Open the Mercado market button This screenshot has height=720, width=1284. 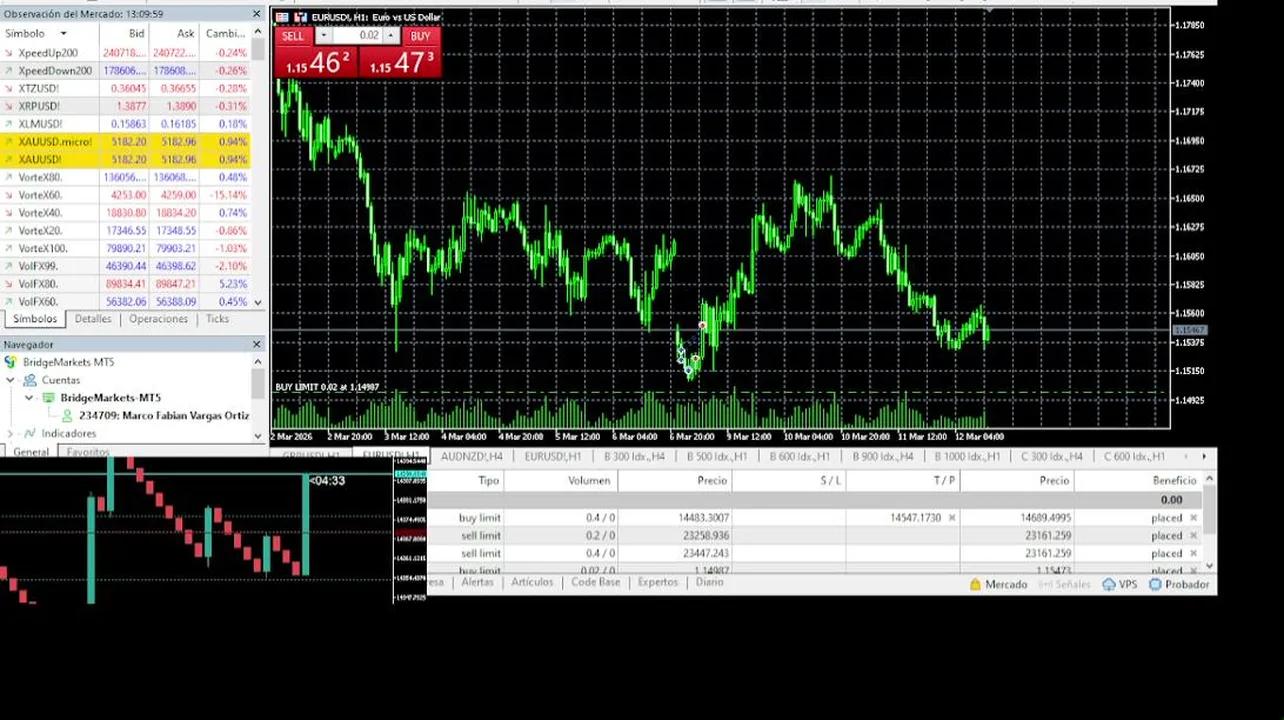click(998, 584)
